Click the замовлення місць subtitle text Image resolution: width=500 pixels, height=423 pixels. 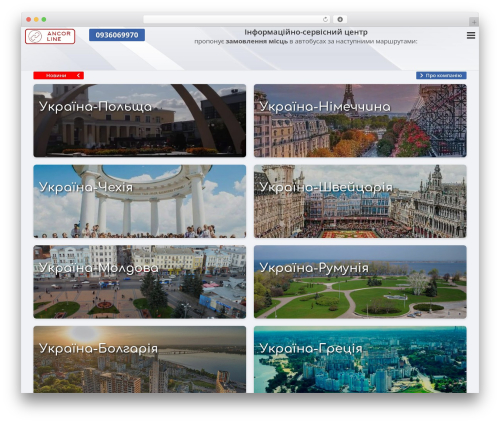tap(257, 42)
